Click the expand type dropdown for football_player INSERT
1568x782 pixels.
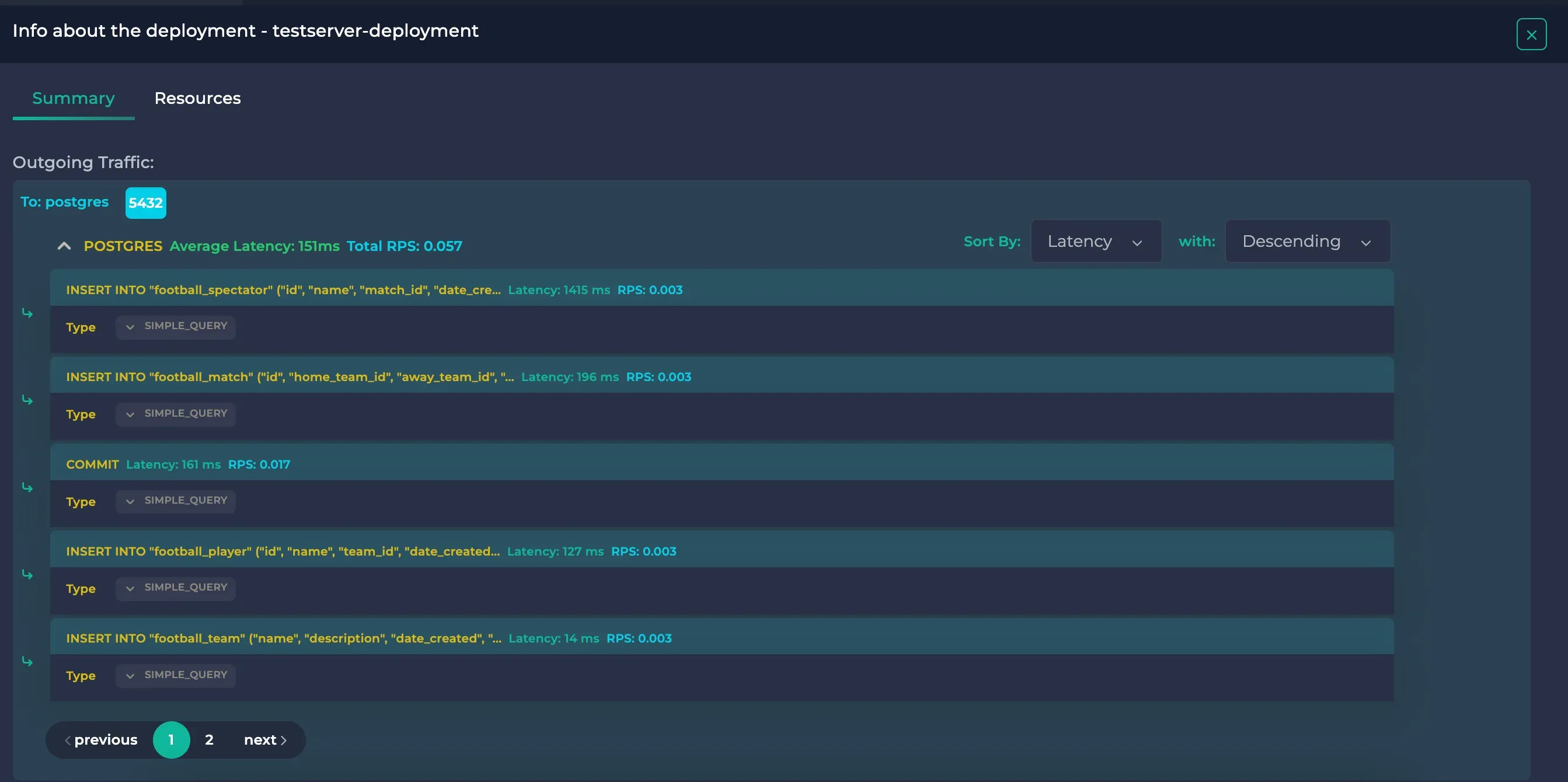coord(130,588)
